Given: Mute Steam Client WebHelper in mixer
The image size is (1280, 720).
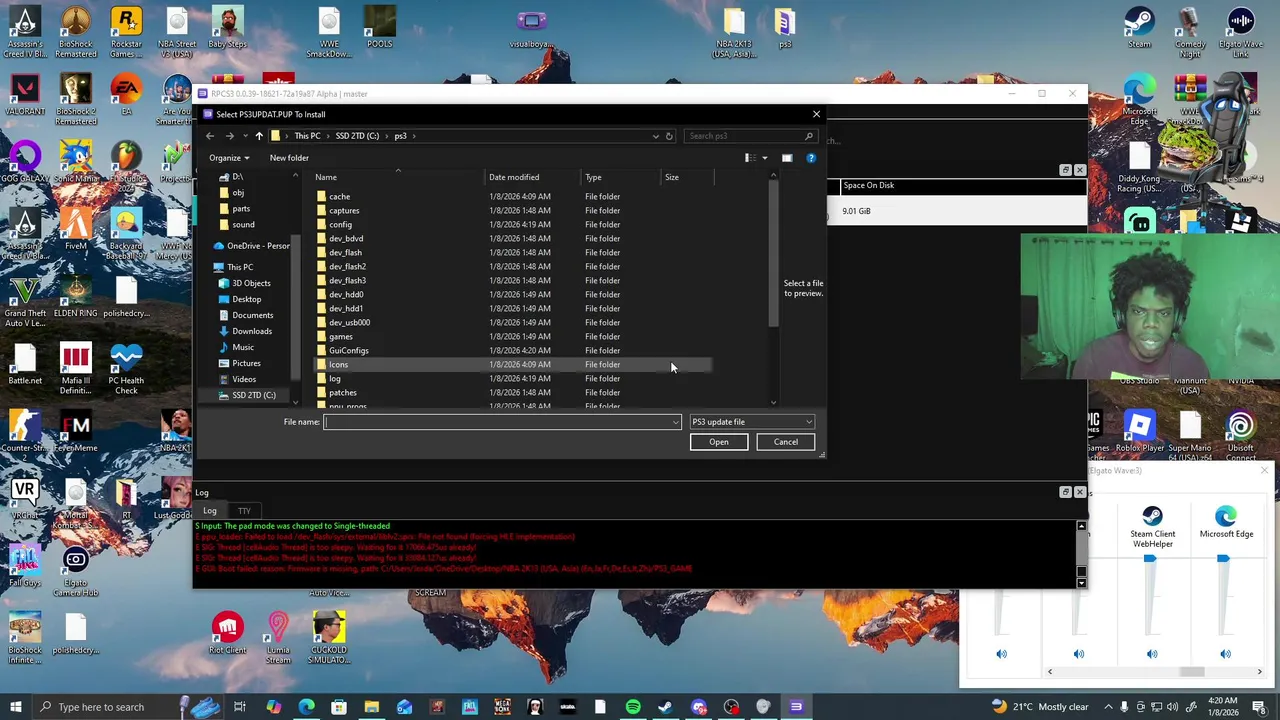Looking at the screenshot, I should tap(1152, 654).
